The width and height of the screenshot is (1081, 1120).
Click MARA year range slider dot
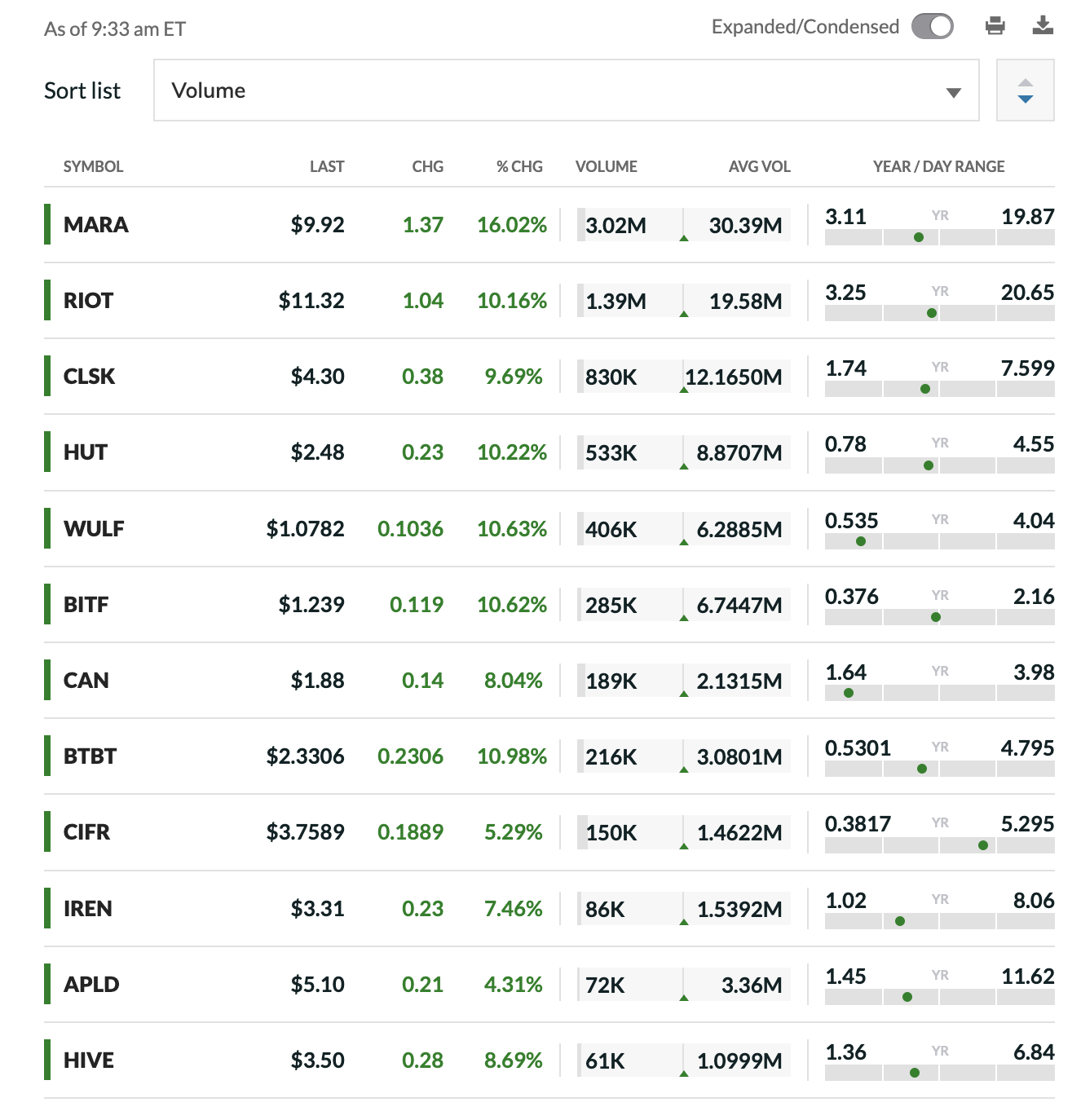click(919, 237)
